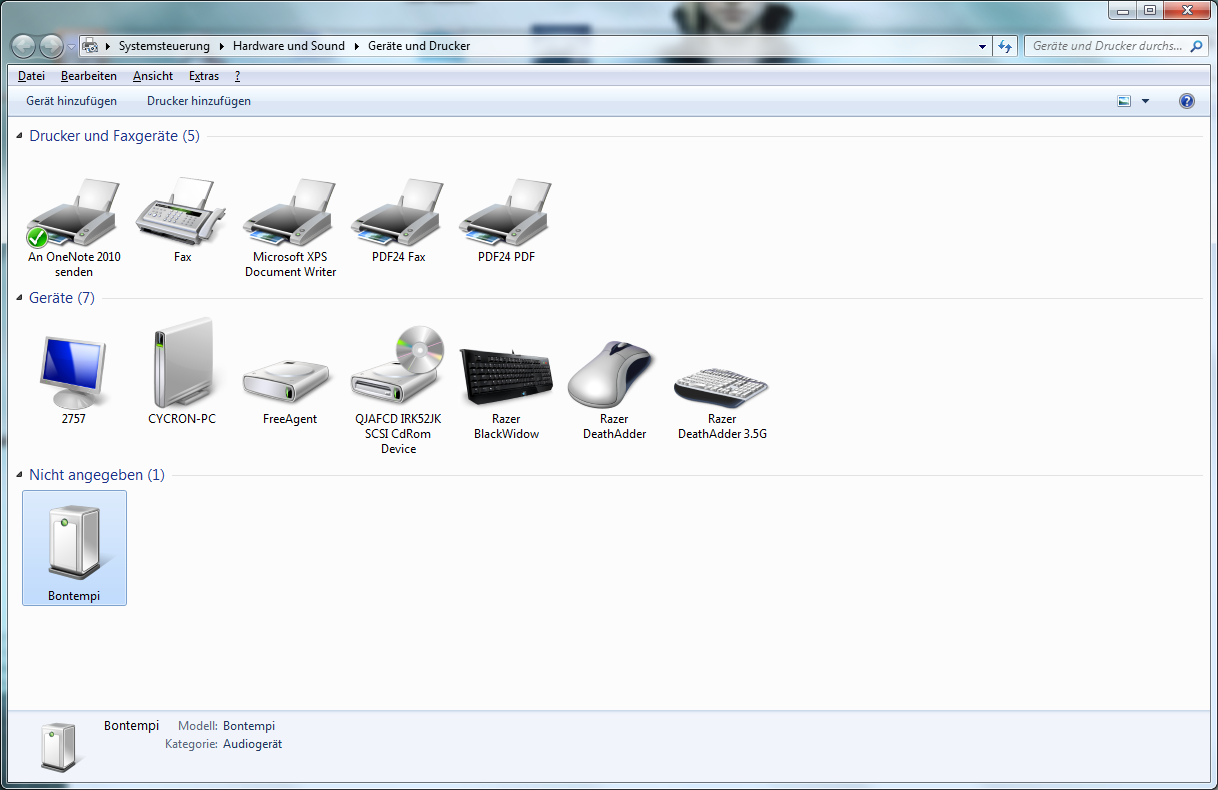Open the address bar history dropdown

click(982, 46)
